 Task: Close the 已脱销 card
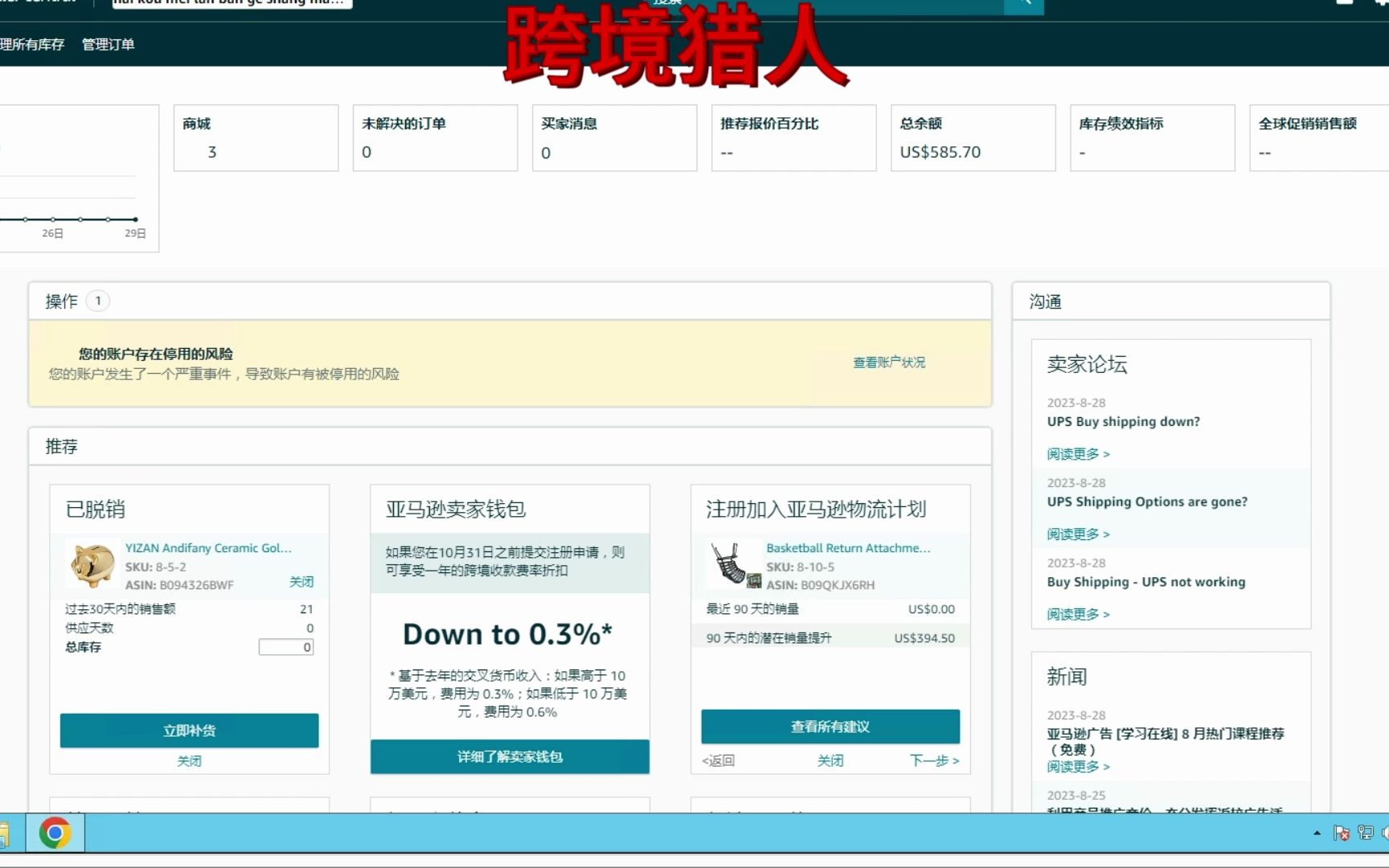click(x=189, y=761)
